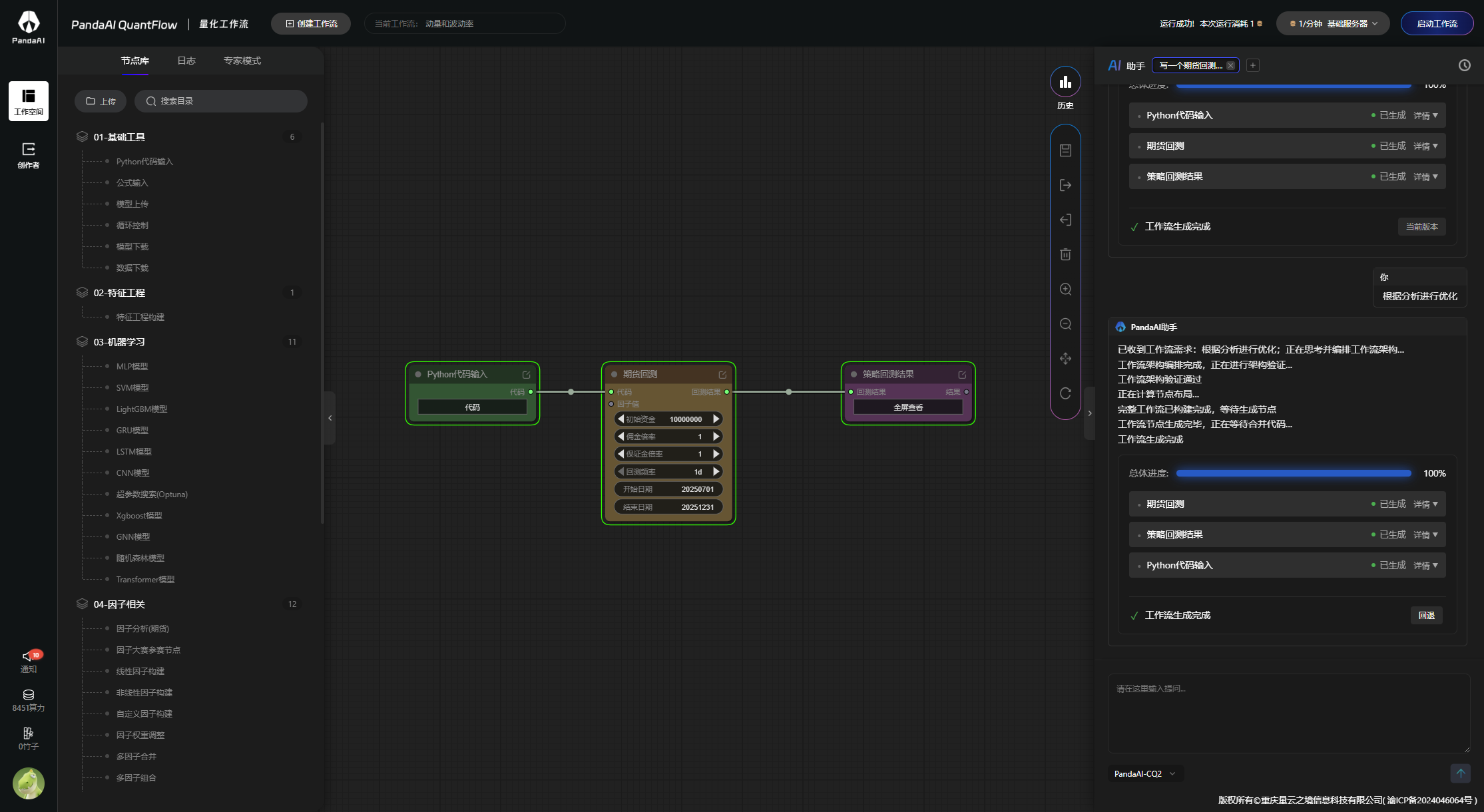The width and height of the screenshot is (1484, 812).
Task: Switch to the 专家模式 tab
Action: point(242,61)
